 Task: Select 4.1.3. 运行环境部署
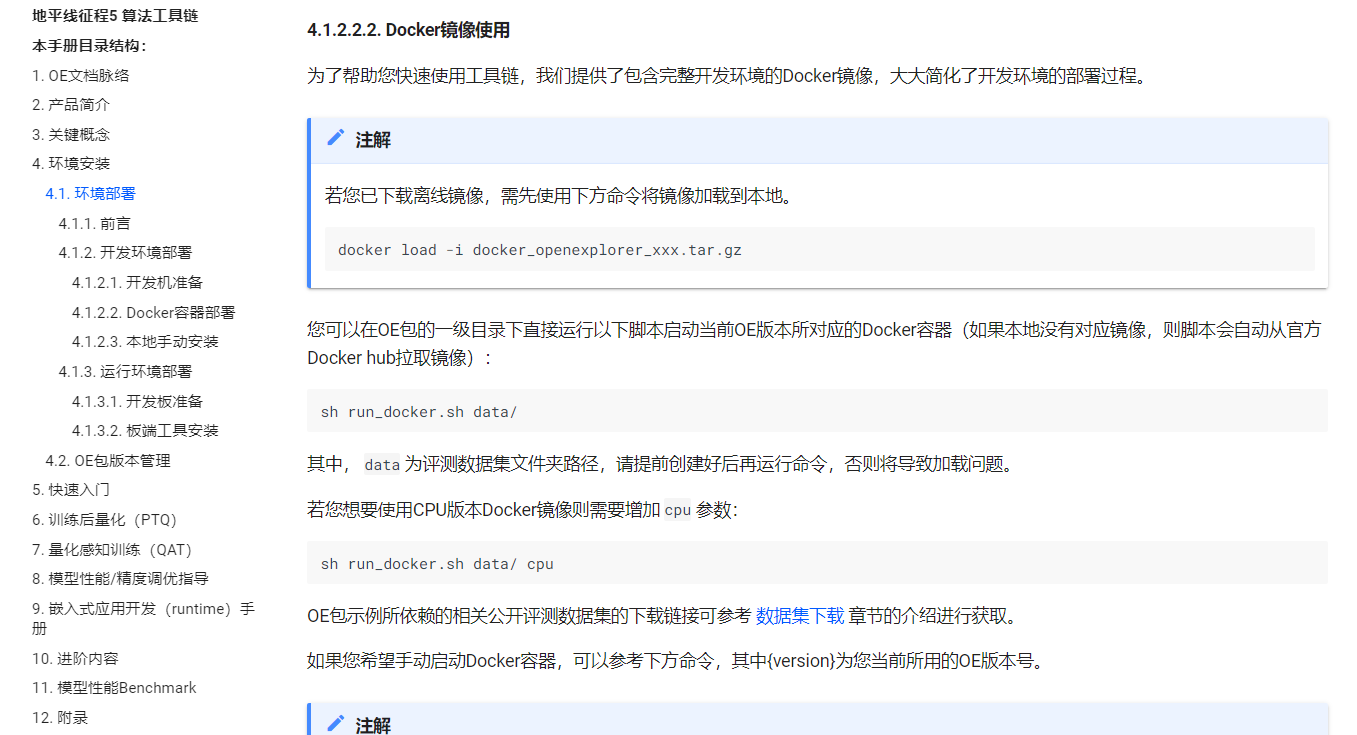click(125, 371)
